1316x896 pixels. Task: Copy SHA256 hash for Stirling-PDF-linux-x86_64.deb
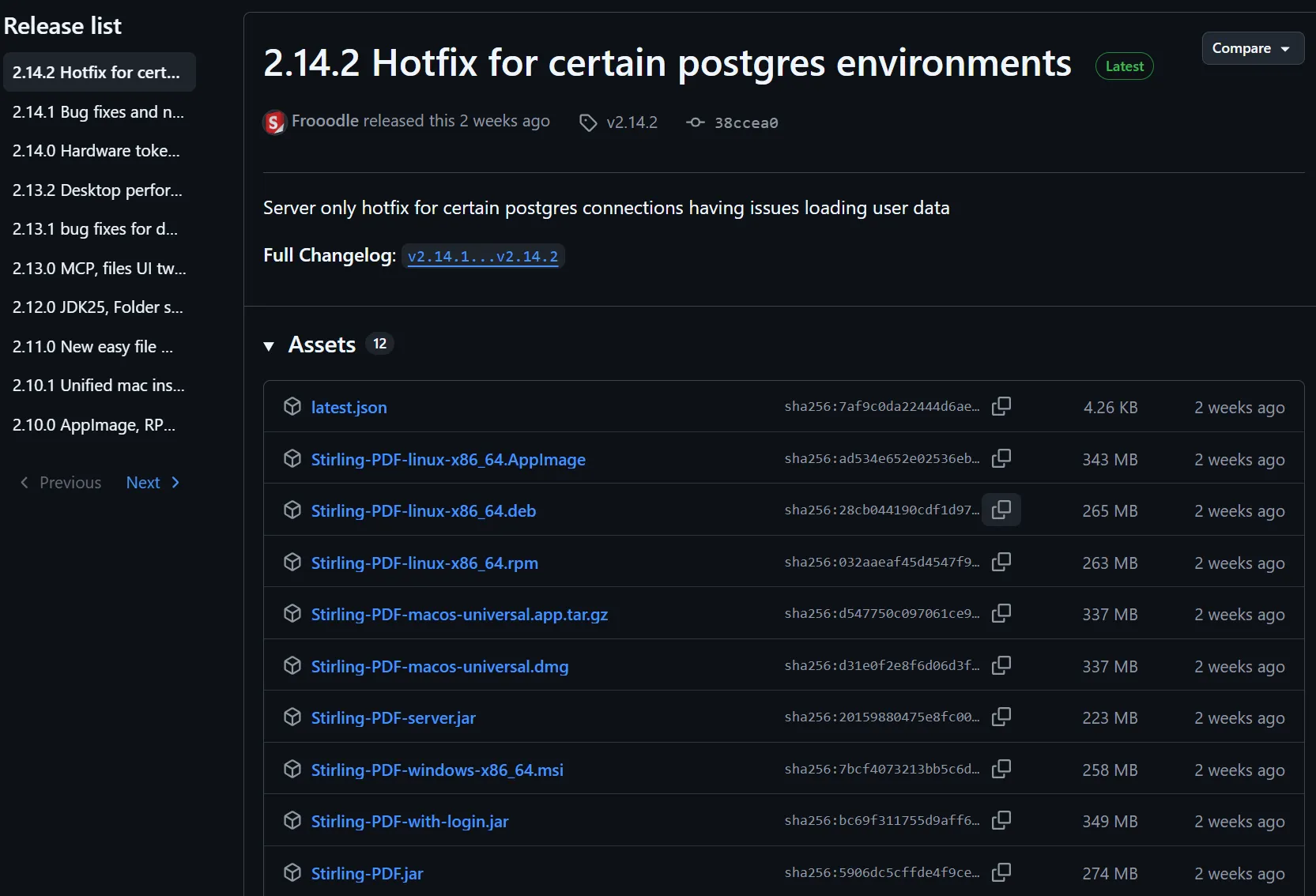point(1001,510)
